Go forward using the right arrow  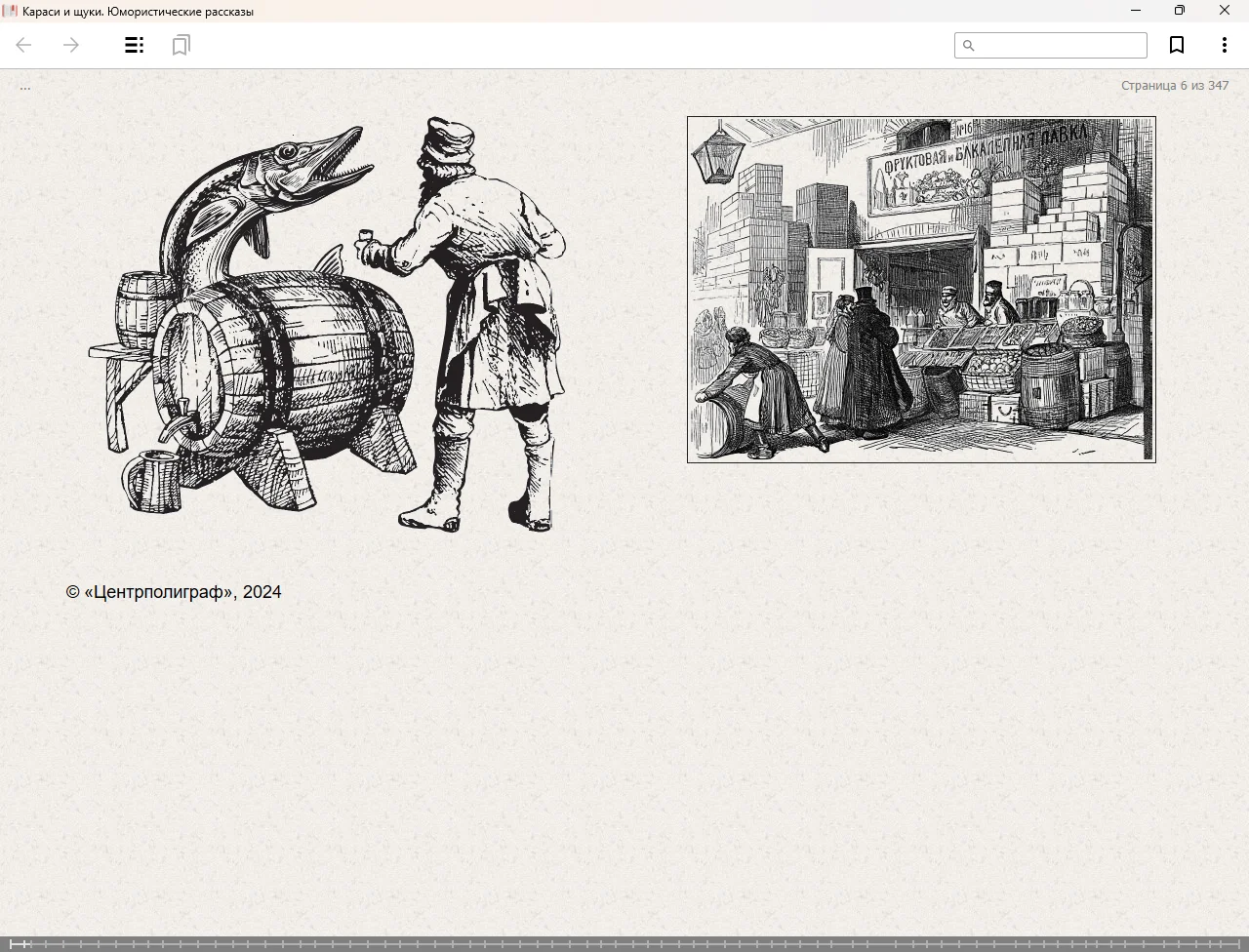(x=71, y=46)
